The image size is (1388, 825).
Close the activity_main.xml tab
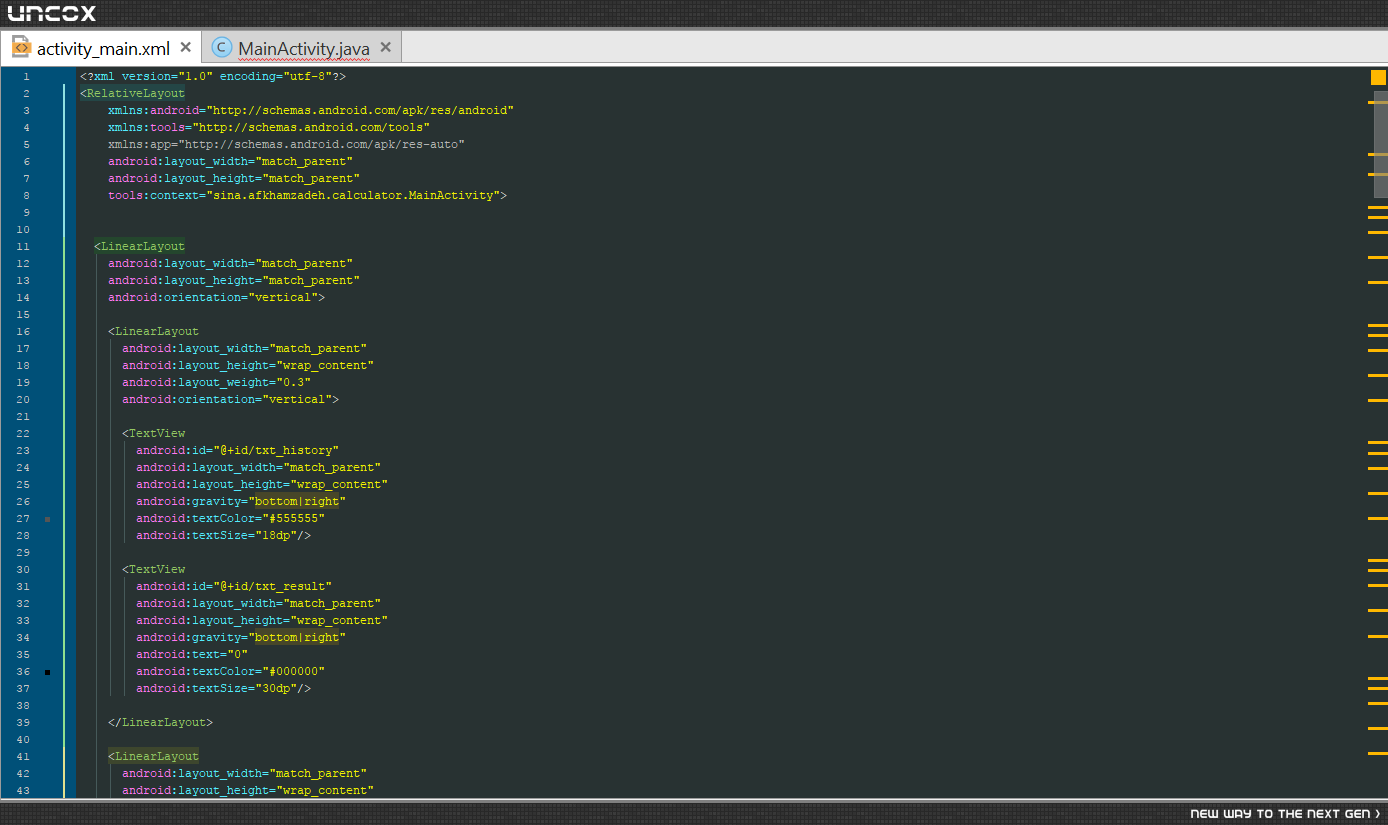[185, 47]
